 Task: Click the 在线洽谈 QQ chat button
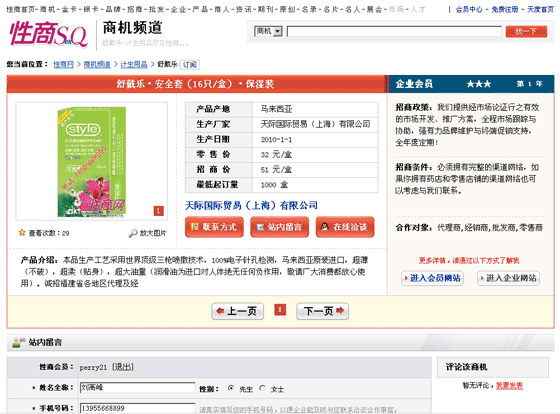click(x=345, y=227)
